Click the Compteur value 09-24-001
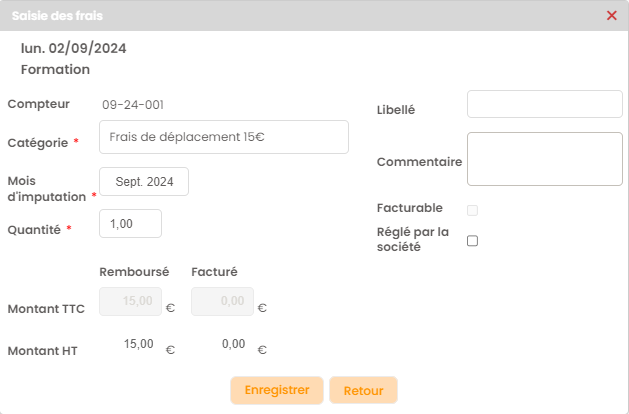 click(x=133, y=104)
